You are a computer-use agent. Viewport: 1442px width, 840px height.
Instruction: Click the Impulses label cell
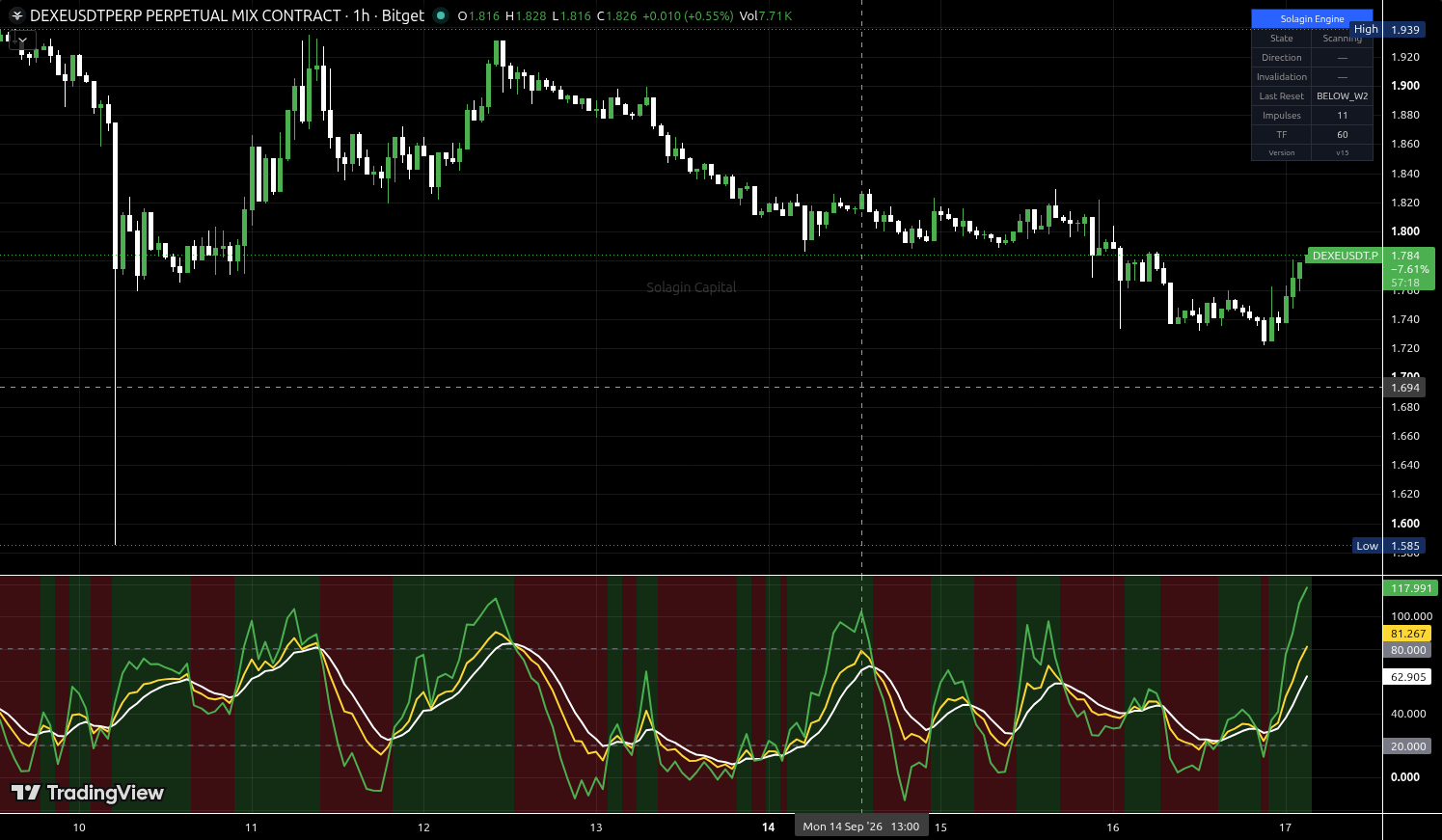coord(1281,116)
